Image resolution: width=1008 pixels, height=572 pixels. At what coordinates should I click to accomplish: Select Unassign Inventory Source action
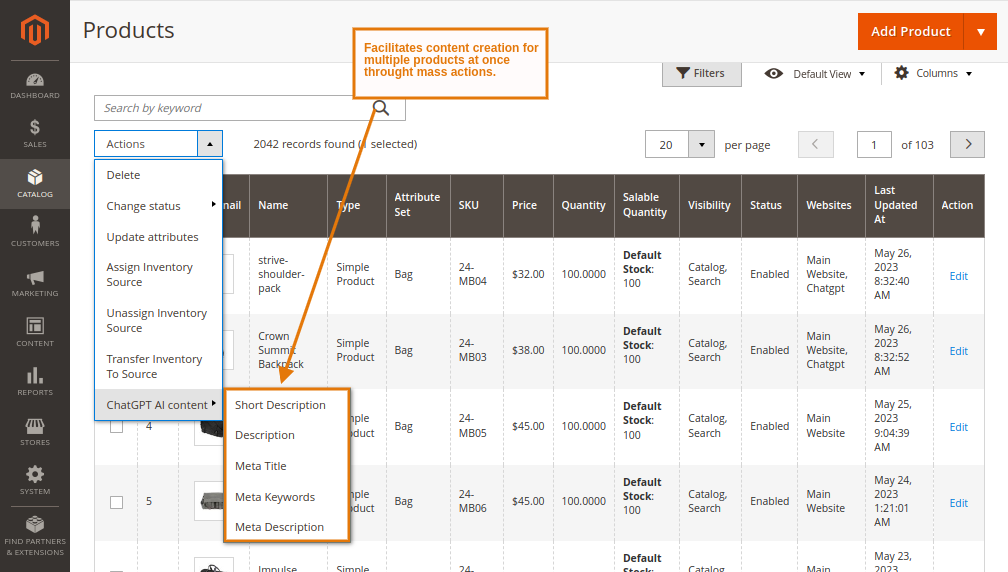(158, 320)
